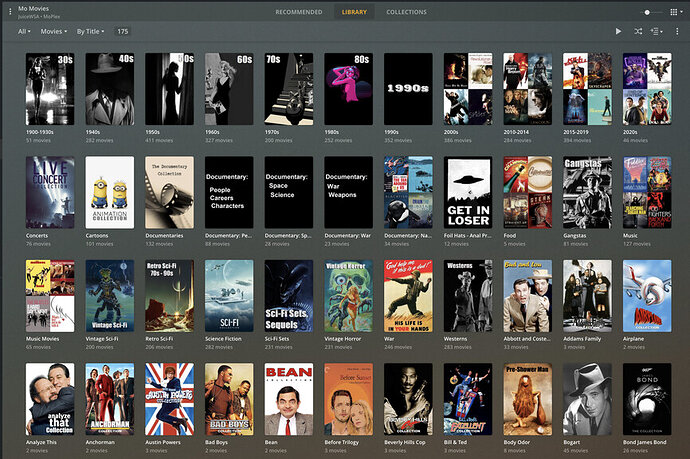Open the 1990s collection poster

(x=408, y=89)
